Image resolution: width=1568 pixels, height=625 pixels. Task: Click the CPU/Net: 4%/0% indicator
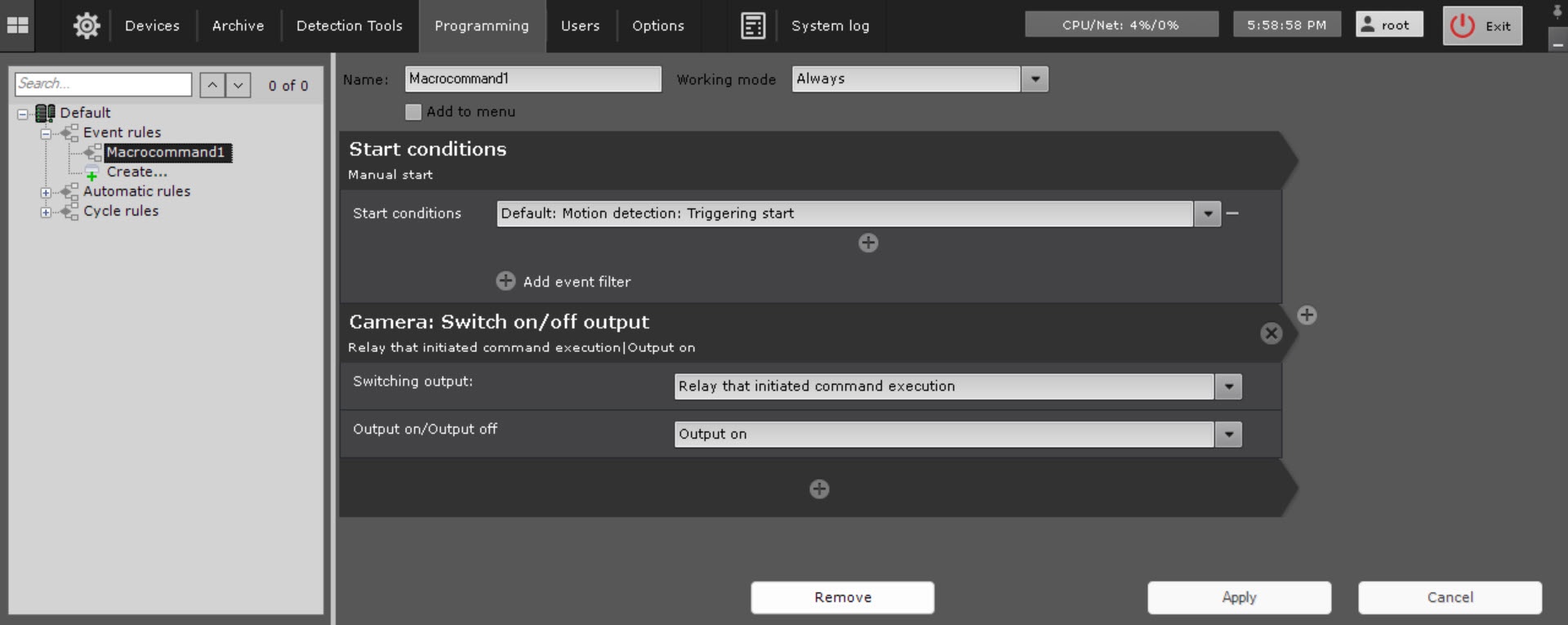click(x=1121, y=25)
